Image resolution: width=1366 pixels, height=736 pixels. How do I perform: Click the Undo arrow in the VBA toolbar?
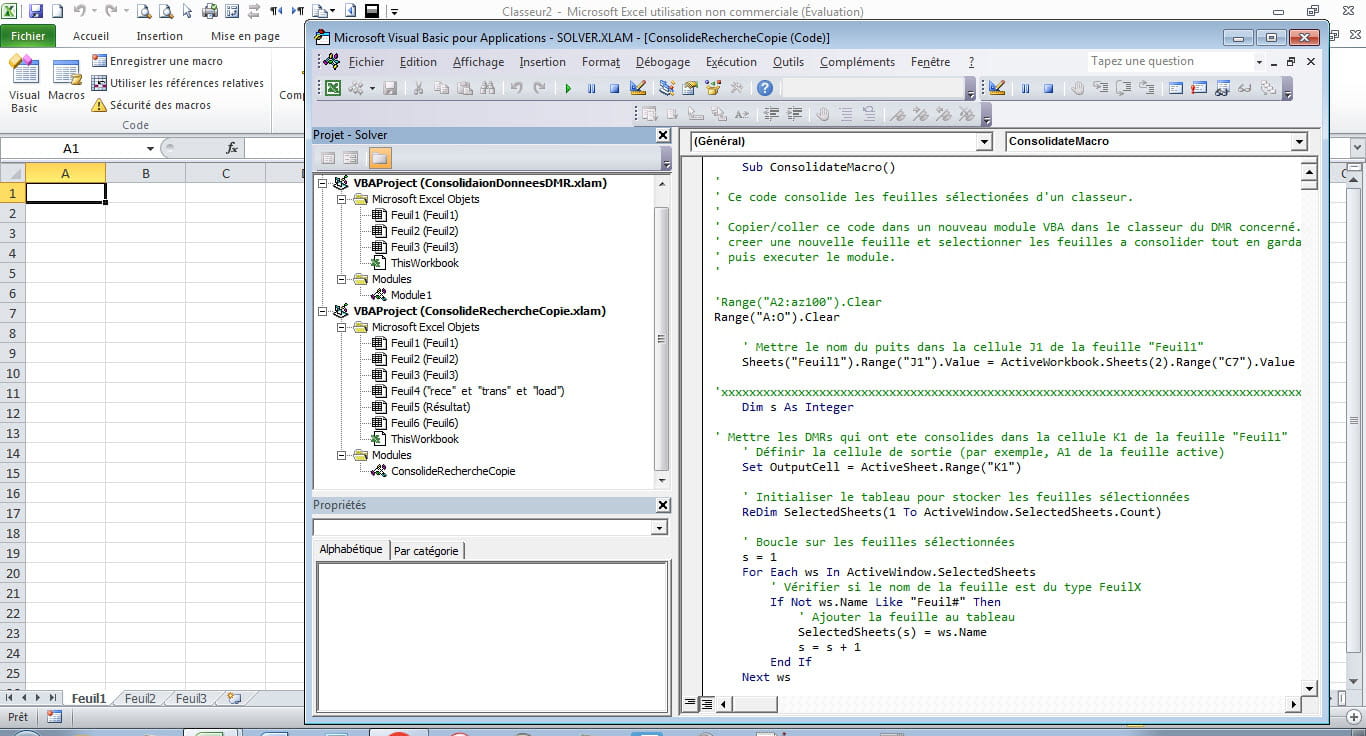pyautogui.click(x=516, y=88)
